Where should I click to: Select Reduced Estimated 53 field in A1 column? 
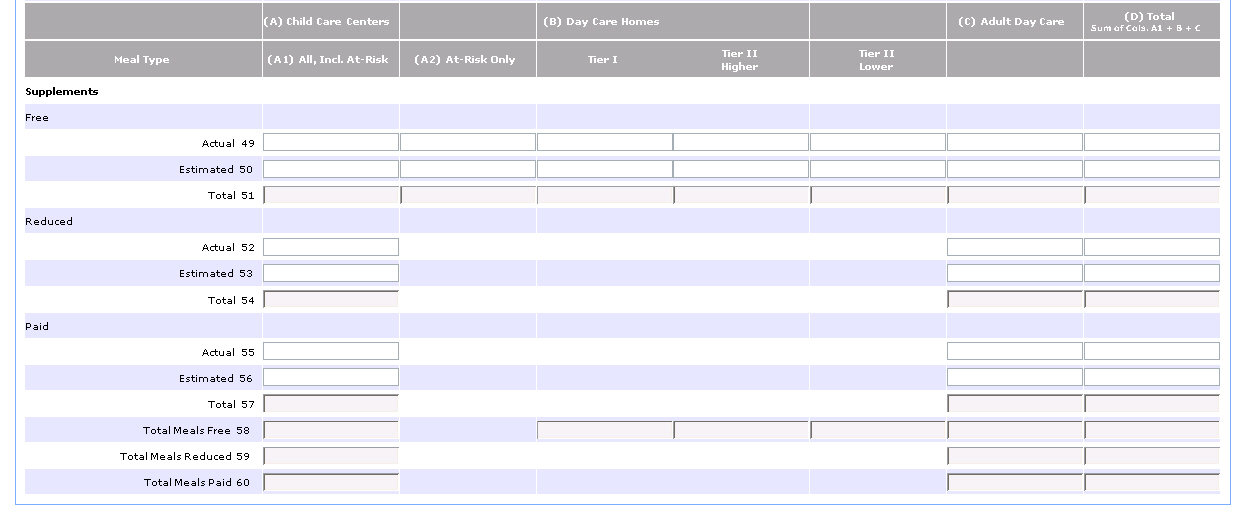[331, 273]
